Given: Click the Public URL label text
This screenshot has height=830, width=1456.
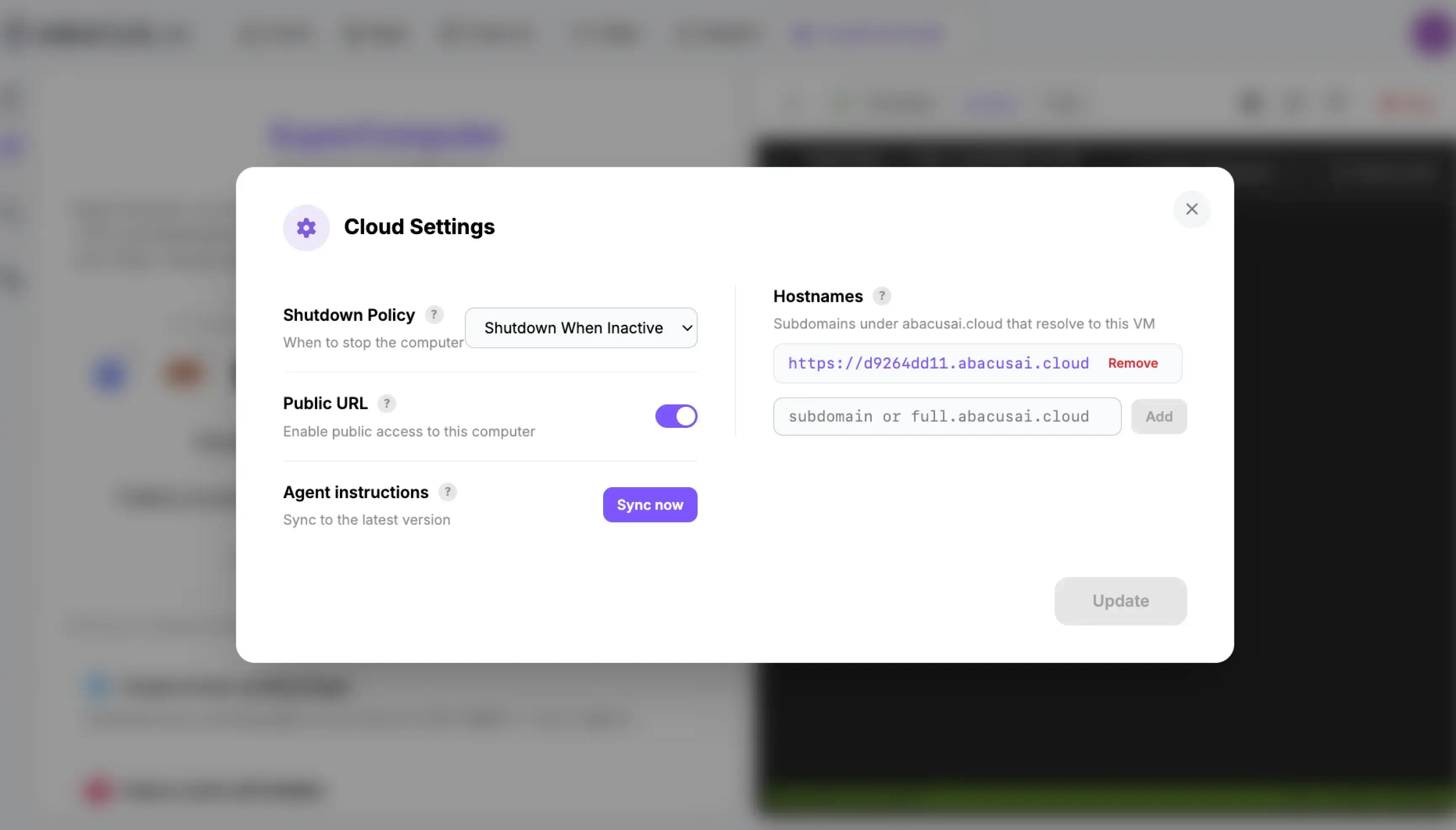Looking at the screenshot, I should [325, 403].
